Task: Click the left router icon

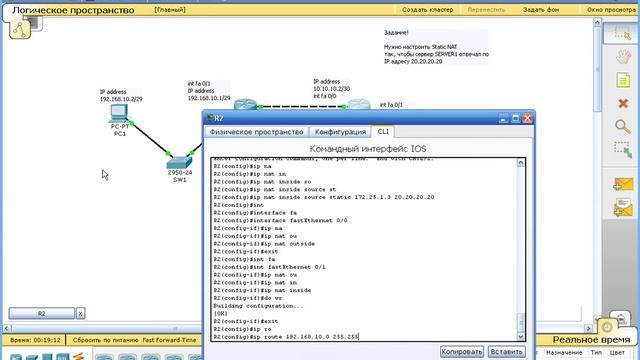Action: coord(244,104)
